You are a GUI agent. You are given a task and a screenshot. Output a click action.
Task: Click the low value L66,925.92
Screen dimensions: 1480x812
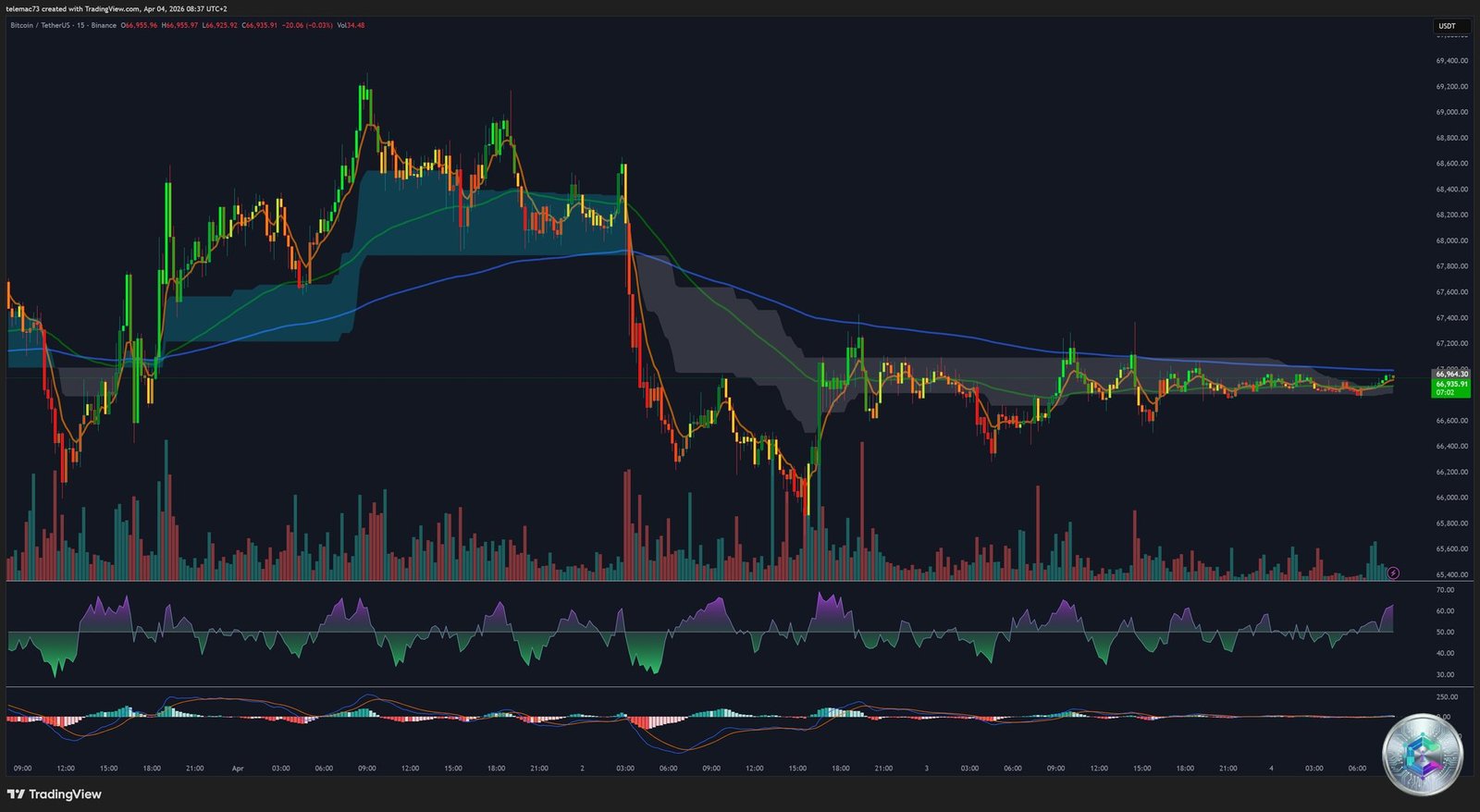pos(219,25)
